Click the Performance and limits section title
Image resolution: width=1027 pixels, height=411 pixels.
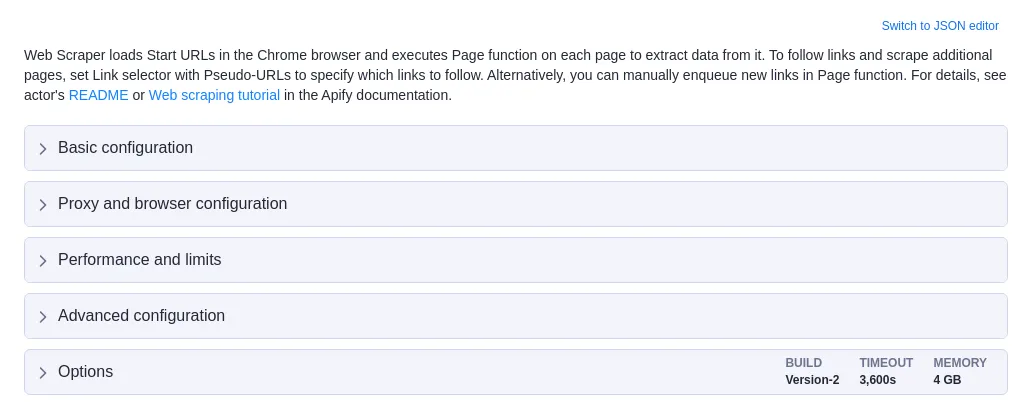coord(140,259)
